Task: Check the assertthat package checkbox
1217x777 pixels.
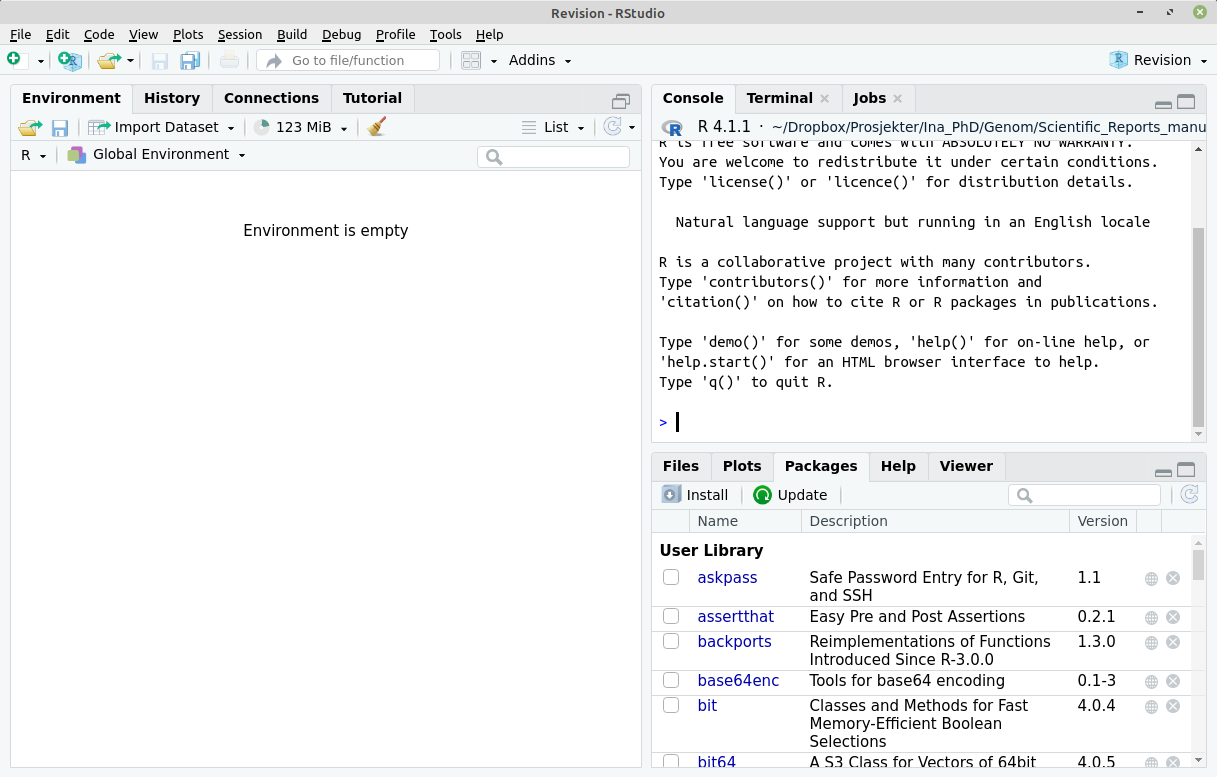Action: (671, 616)
